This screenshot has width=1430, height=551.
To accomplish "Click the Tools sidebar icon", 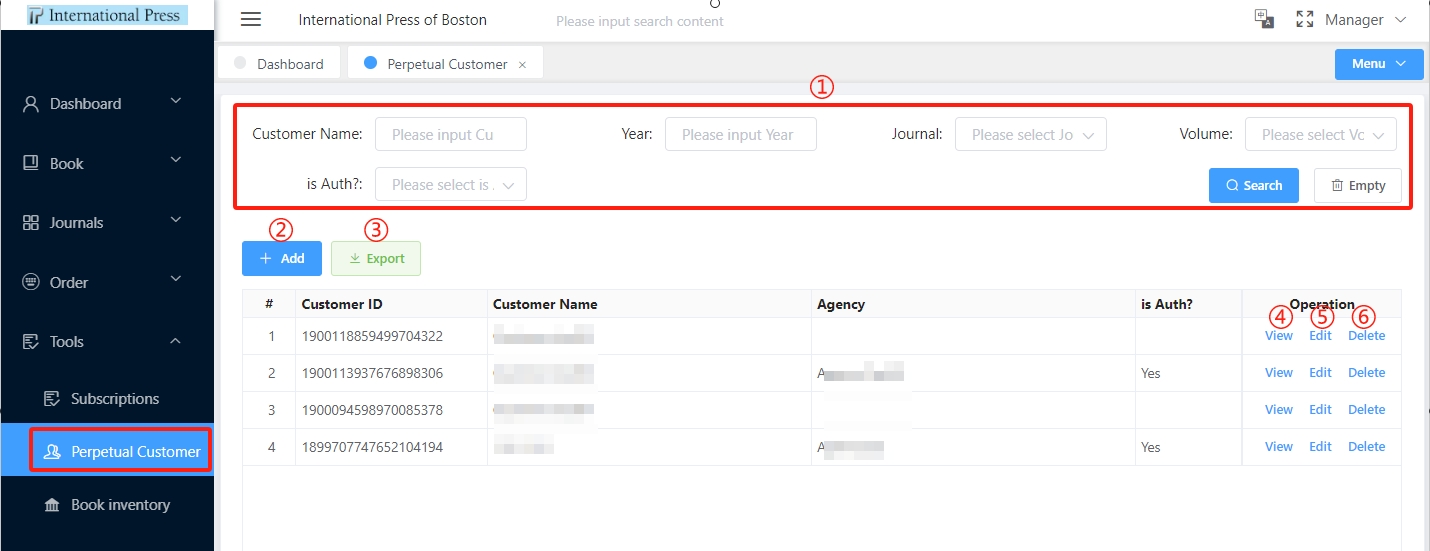I will (x=31, y=341).
